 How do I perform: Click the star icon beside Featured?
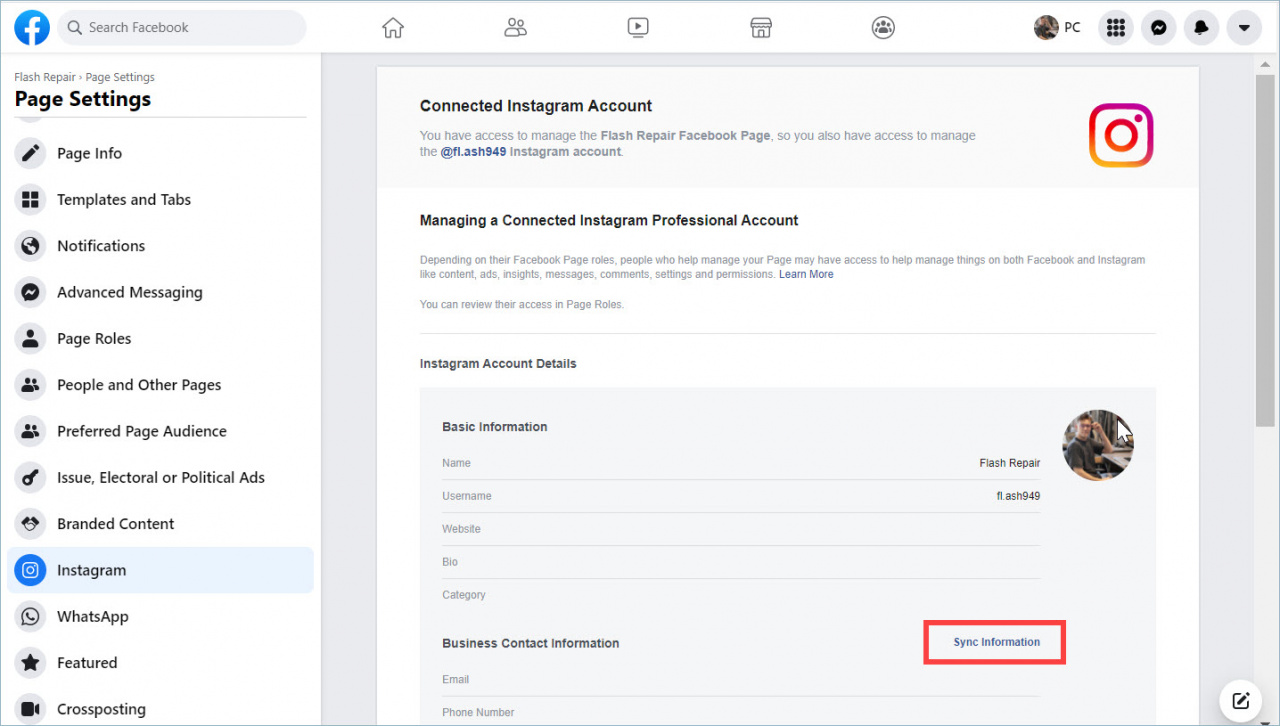[x=31, y=663]
